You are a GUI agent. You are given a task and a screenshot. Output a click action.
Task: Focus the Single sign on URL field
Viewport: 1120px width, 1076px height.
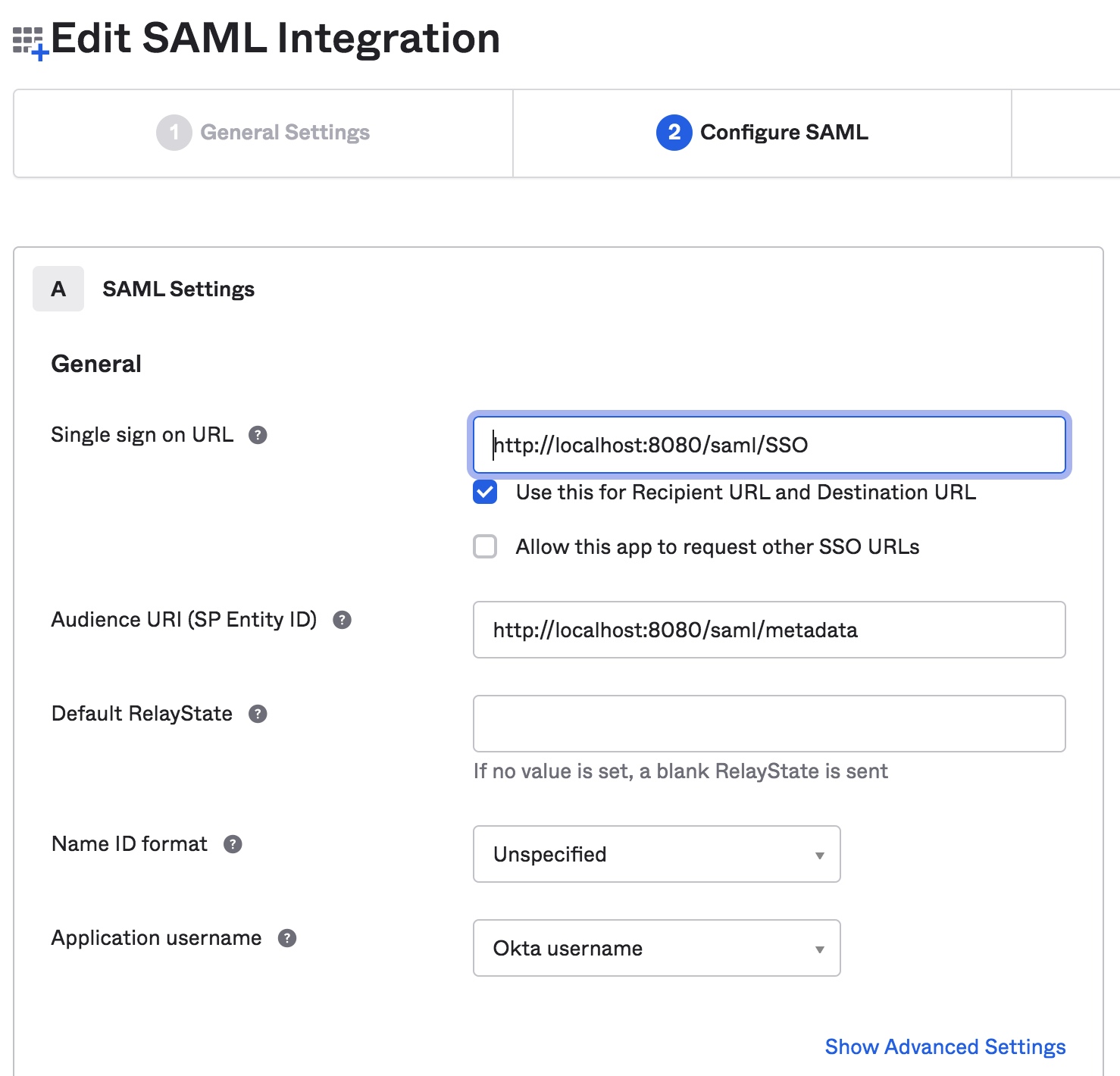pyautogui.click(x=768, y=445)
